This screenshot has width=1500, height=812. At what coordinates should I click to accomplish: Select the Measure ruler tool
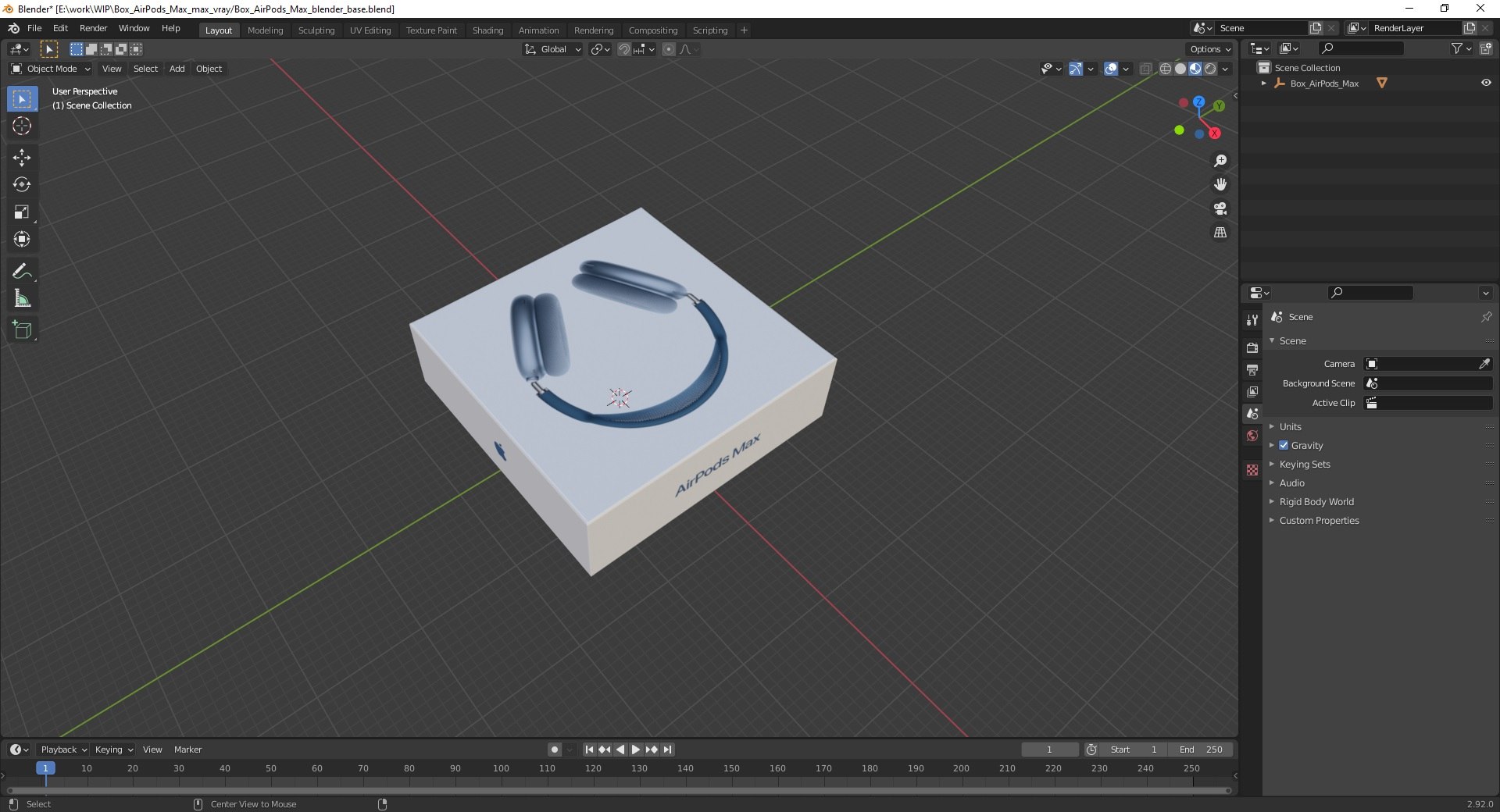[x=22, y=298]
